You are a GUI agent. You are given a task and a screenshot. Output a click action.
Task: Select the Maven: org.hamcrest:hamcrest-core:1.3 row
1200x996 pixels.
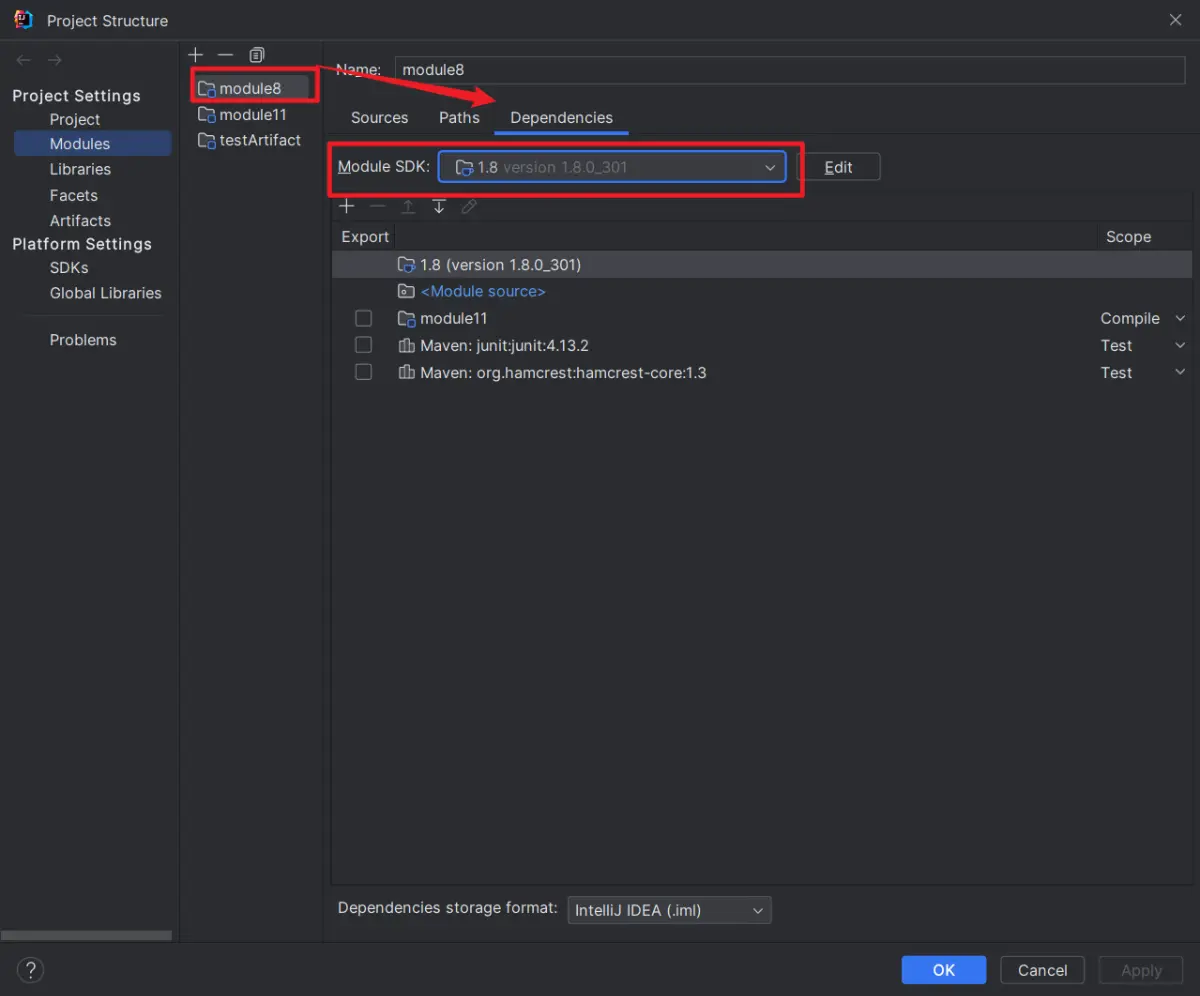pyautogui.click(x=762, y=372)
